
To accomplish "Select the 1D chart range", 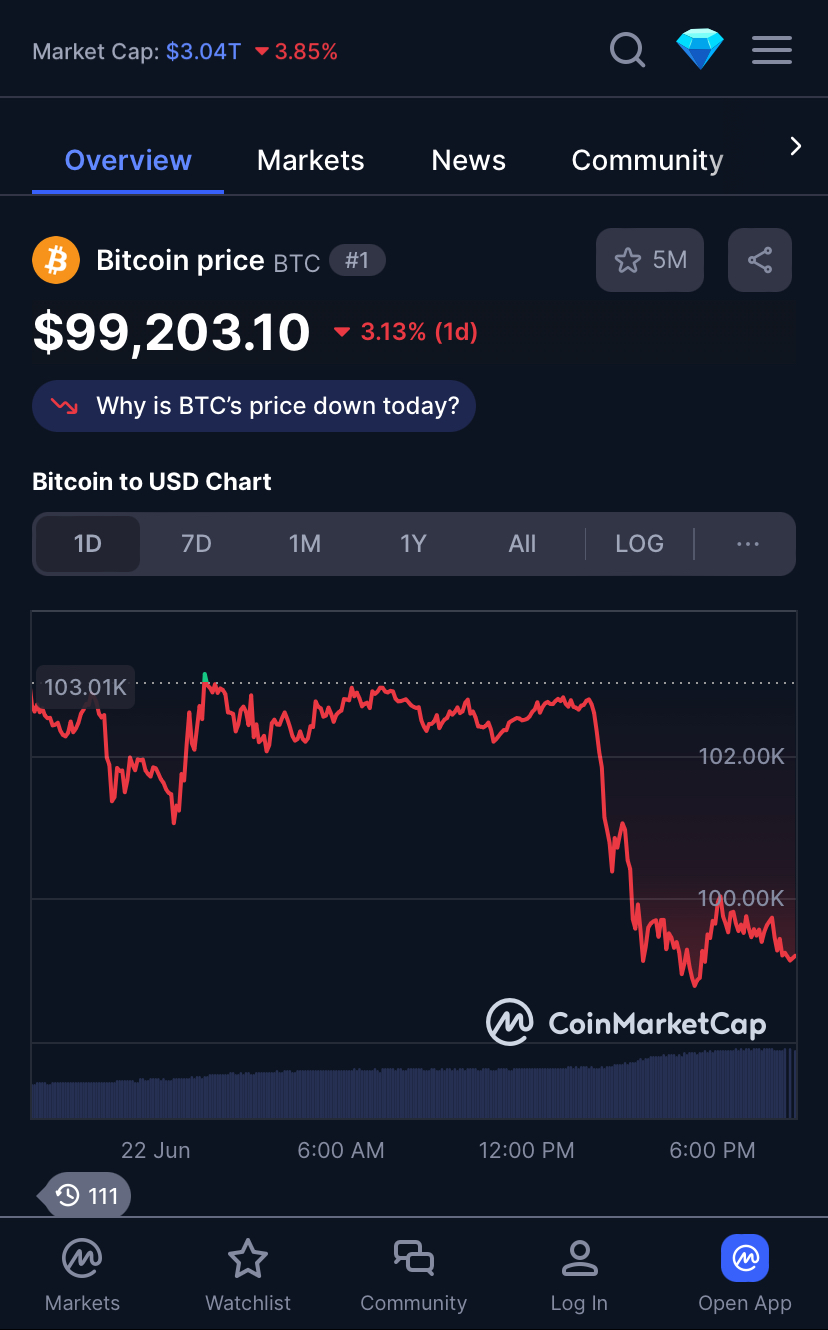I will tap(88, 544).
